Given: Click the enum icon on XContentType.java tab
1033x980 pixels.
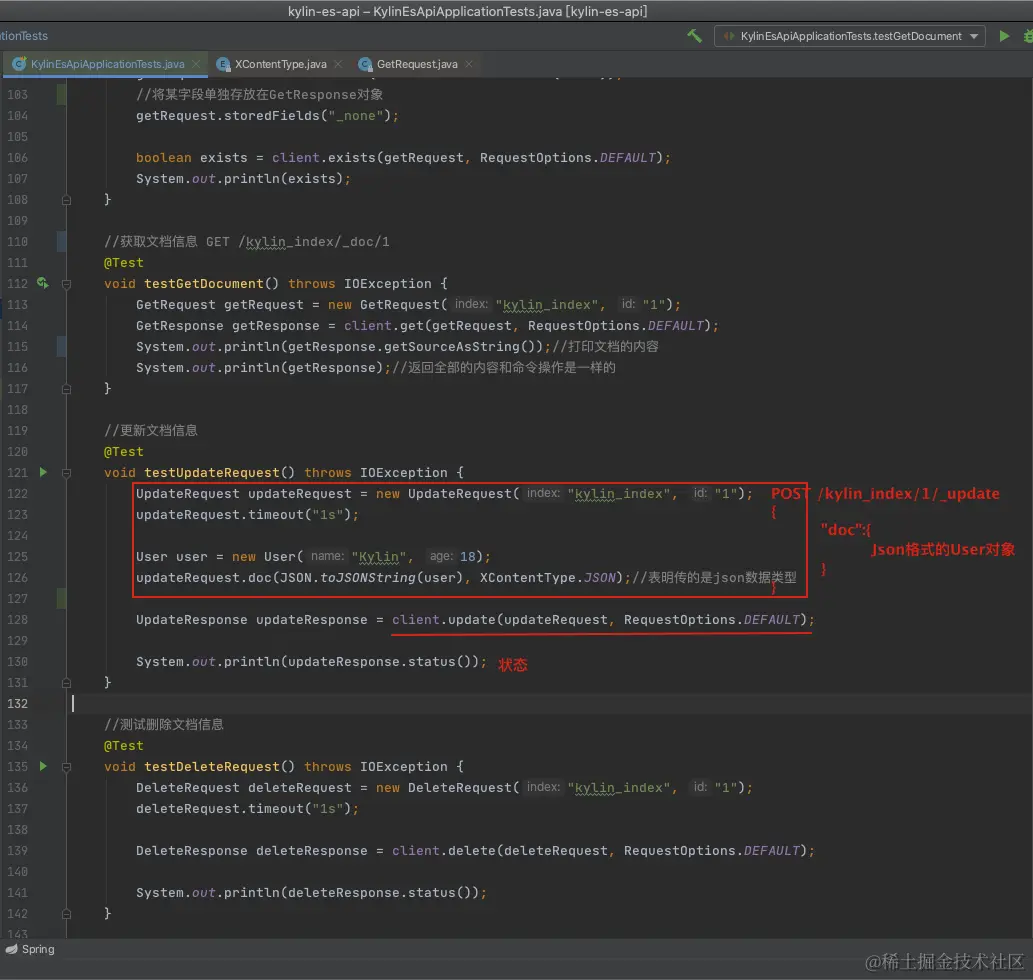Looking at the screenshot, I should [223, 64].
